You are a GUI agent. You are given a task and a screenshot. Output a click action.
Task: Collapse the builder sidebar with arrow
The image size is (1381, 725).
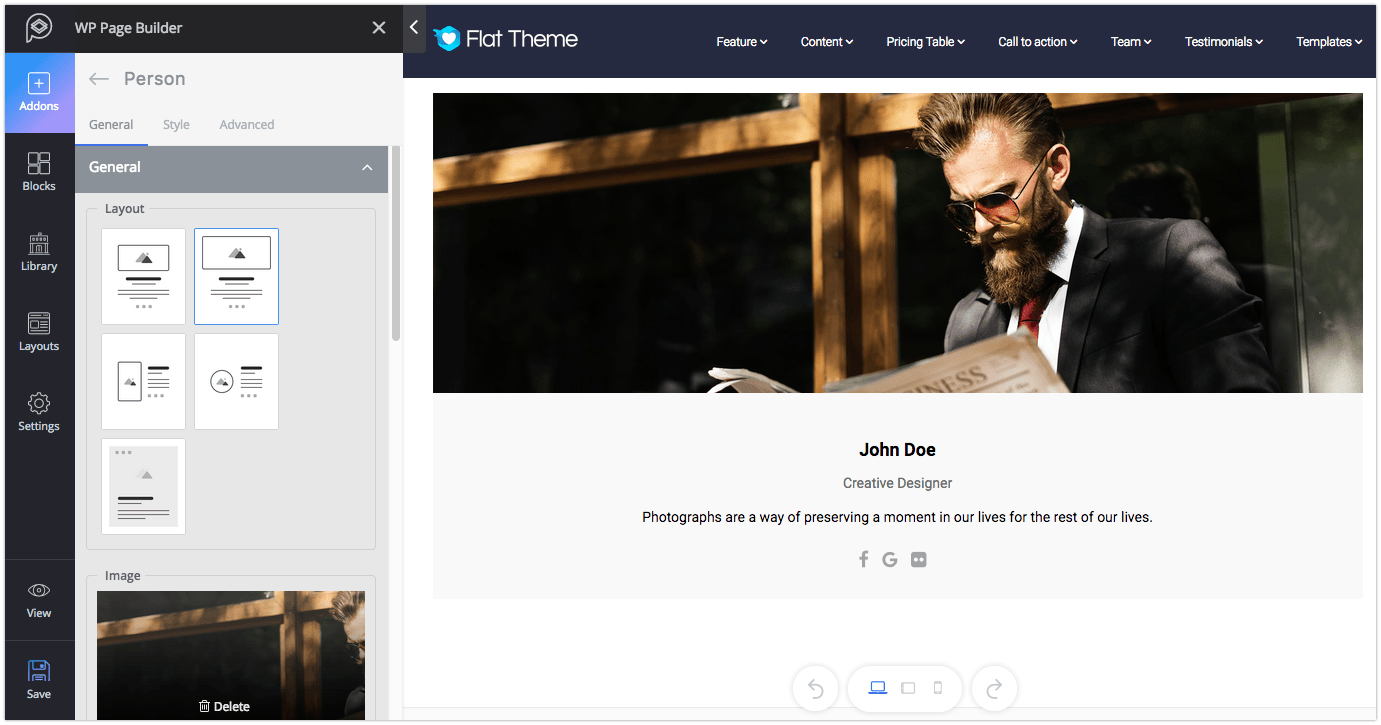[414, 28]
